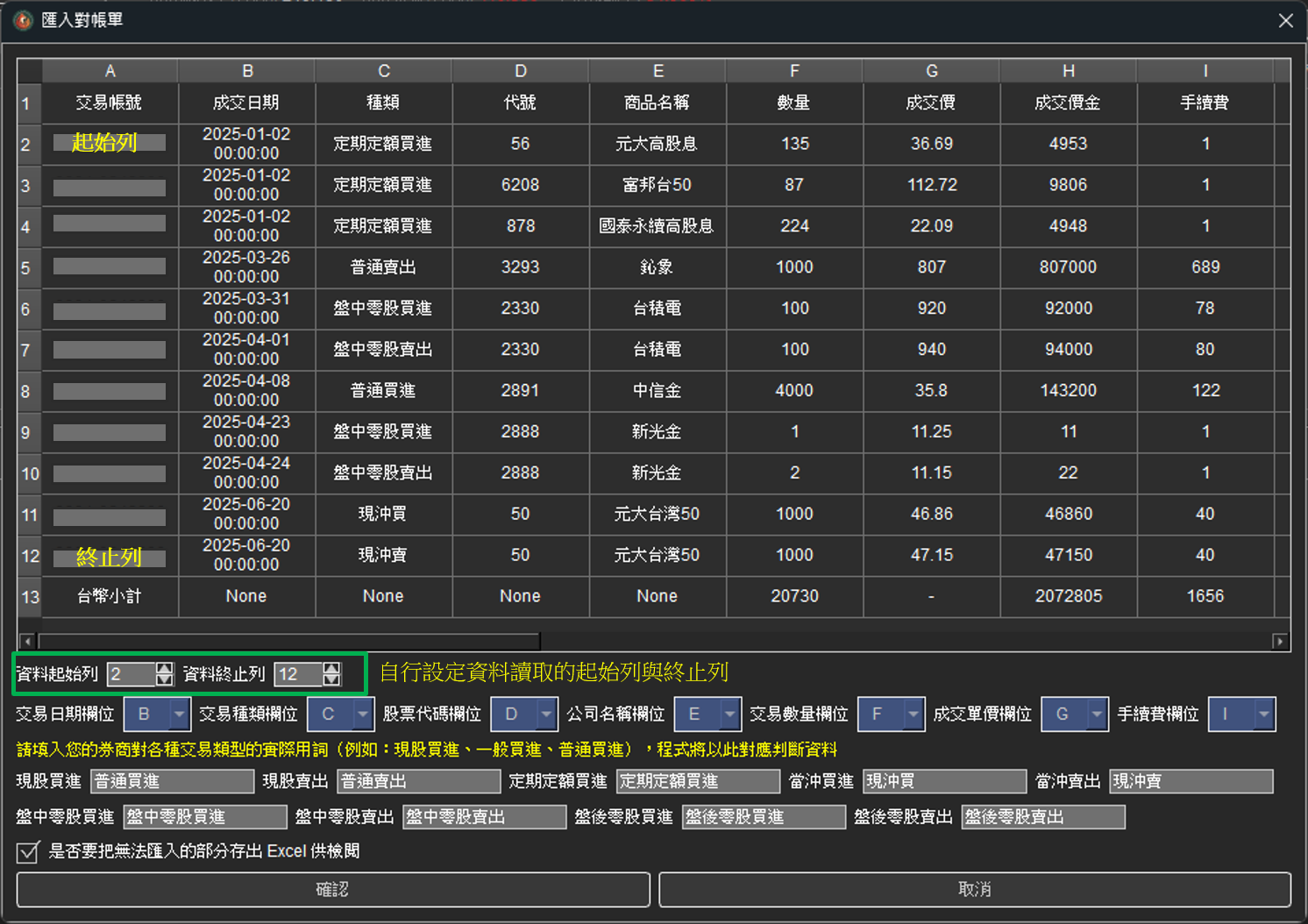
Task: Open 交易數量欄位 dropdown
Action: 891,714
